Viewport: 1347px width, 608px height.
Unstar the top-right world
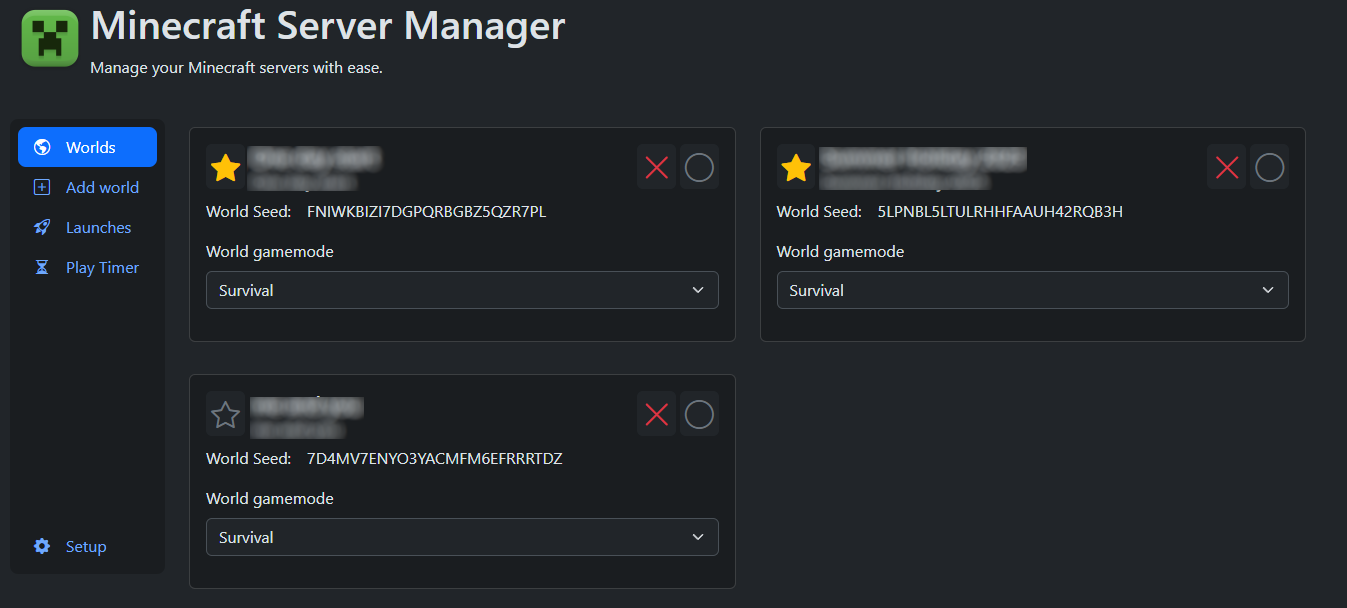pos(795,166)
